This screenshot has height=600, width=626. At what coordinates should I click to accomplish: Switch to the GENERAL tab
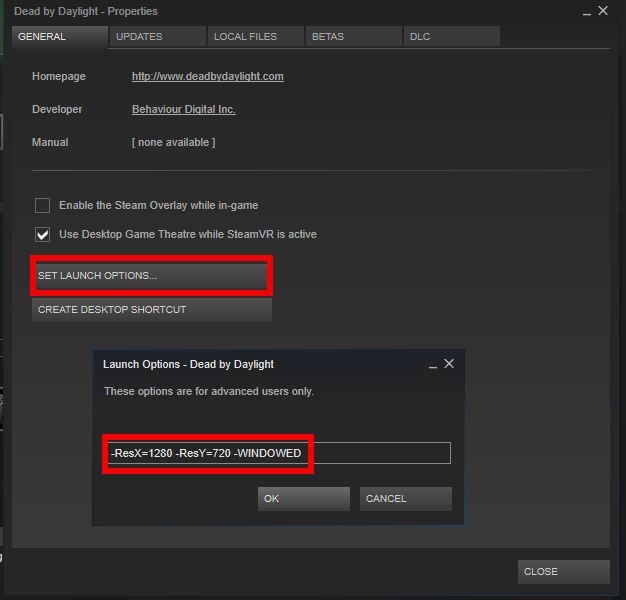(60, 37)
